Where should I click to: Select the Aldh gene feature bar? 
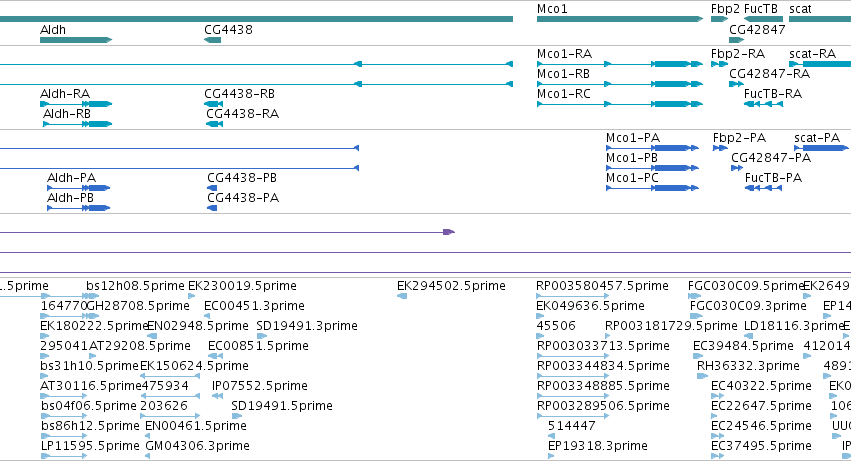[76, 40]
